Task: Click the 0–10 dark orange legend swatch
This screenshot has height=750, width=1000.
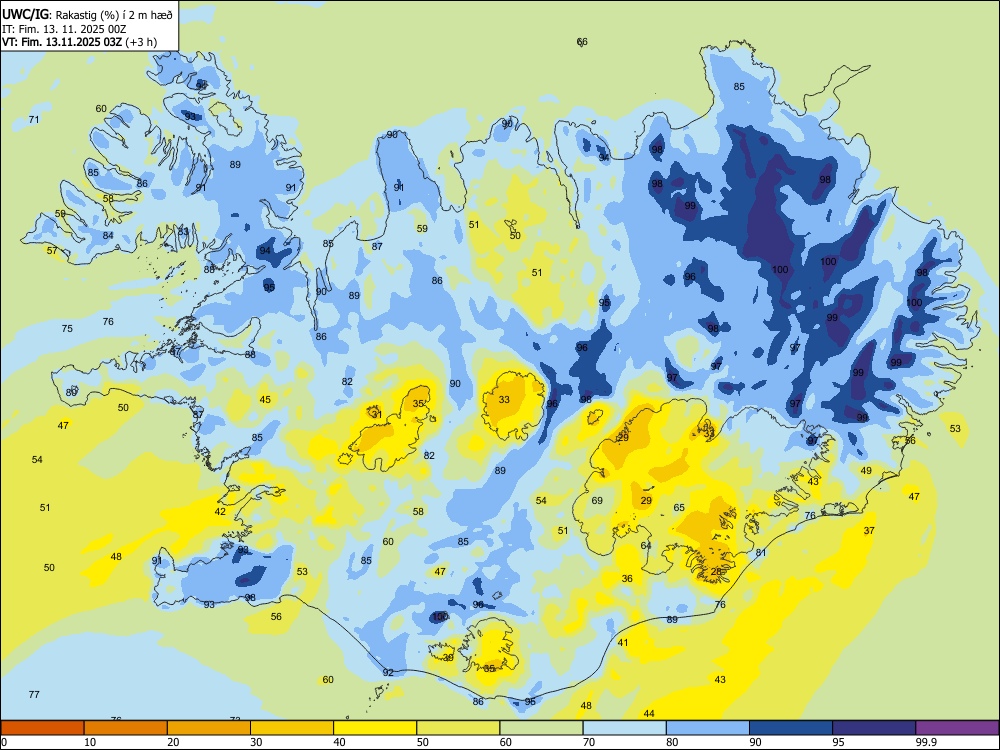Action: tap(42, 728)
